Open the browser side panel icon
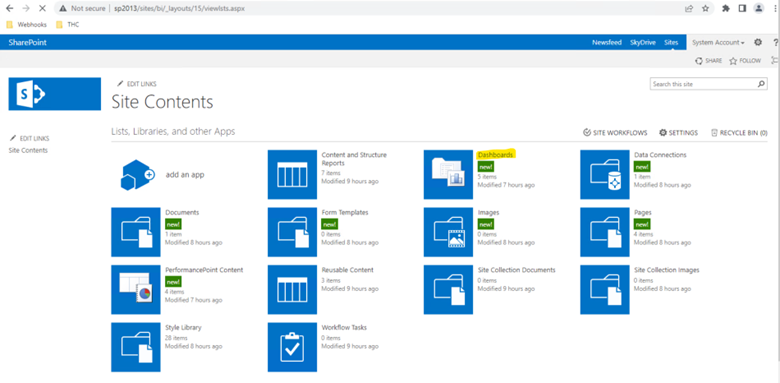 pos(742,8)
